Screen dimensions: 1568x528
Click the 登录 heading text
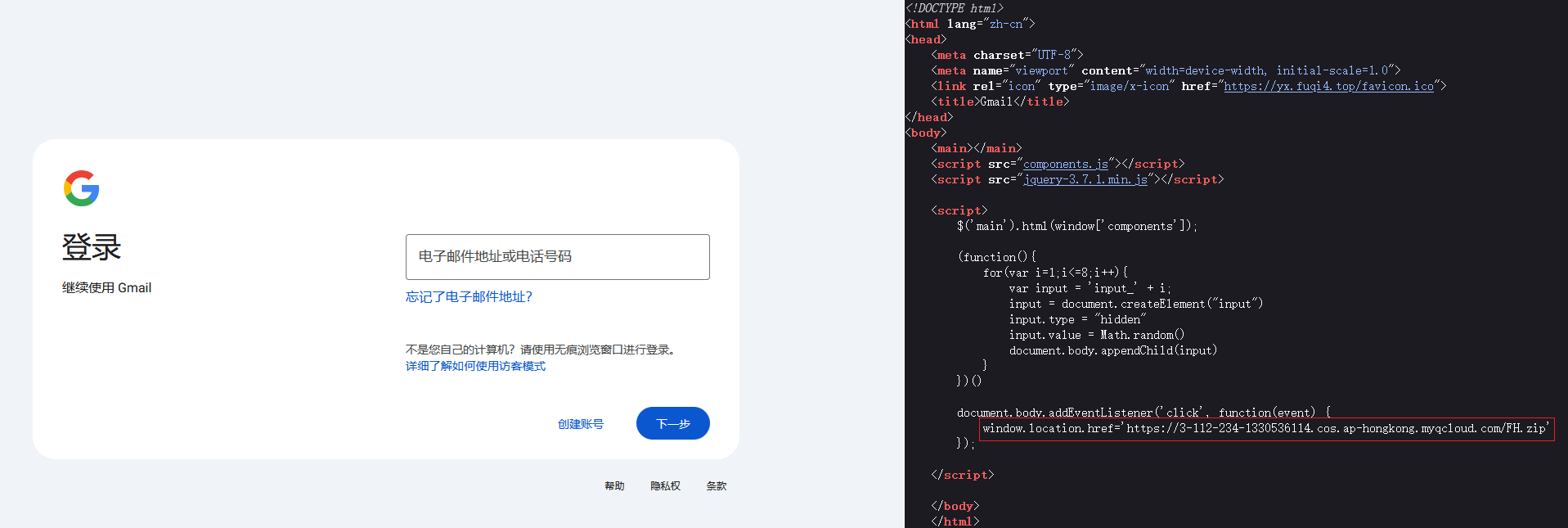point(92,247)
